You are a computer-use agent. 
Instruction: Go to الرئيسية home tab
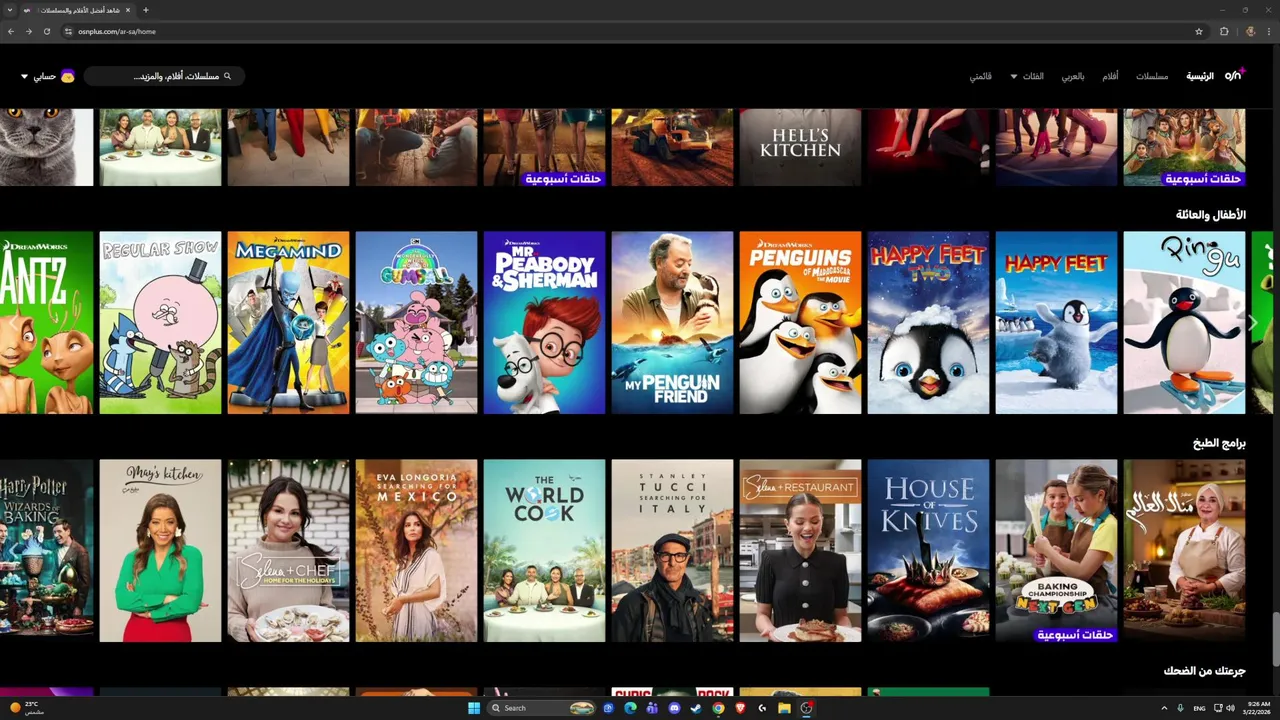click(x=1200, y=76)
